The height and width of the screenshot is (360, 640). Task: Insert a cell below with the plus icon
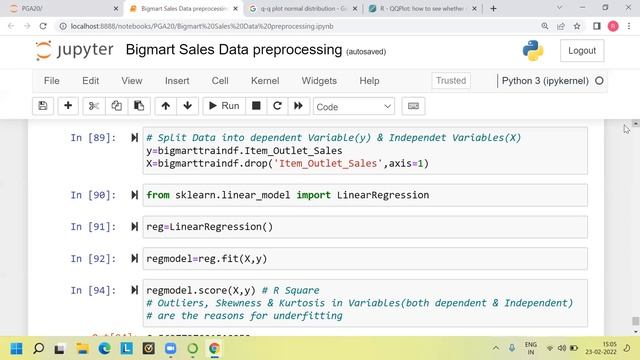tap(68, 106)
